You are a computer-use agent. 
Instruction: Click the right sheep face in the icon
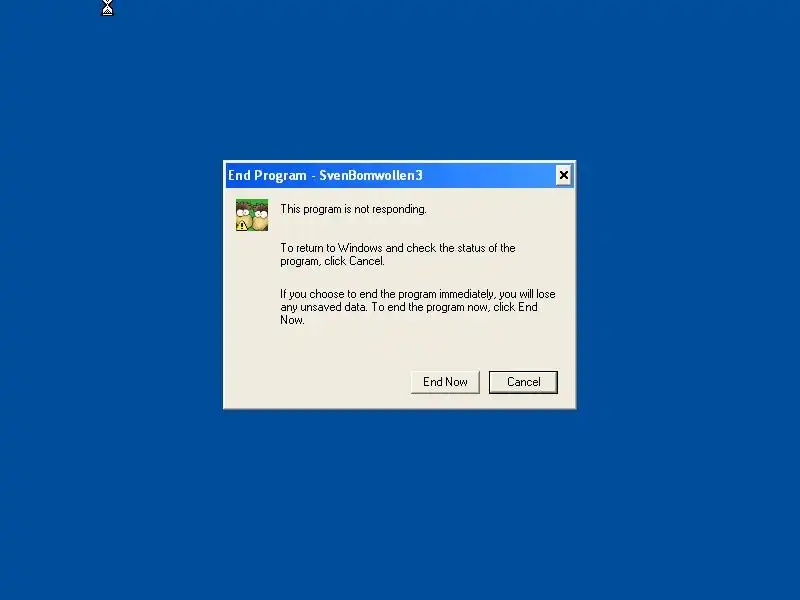261,213
